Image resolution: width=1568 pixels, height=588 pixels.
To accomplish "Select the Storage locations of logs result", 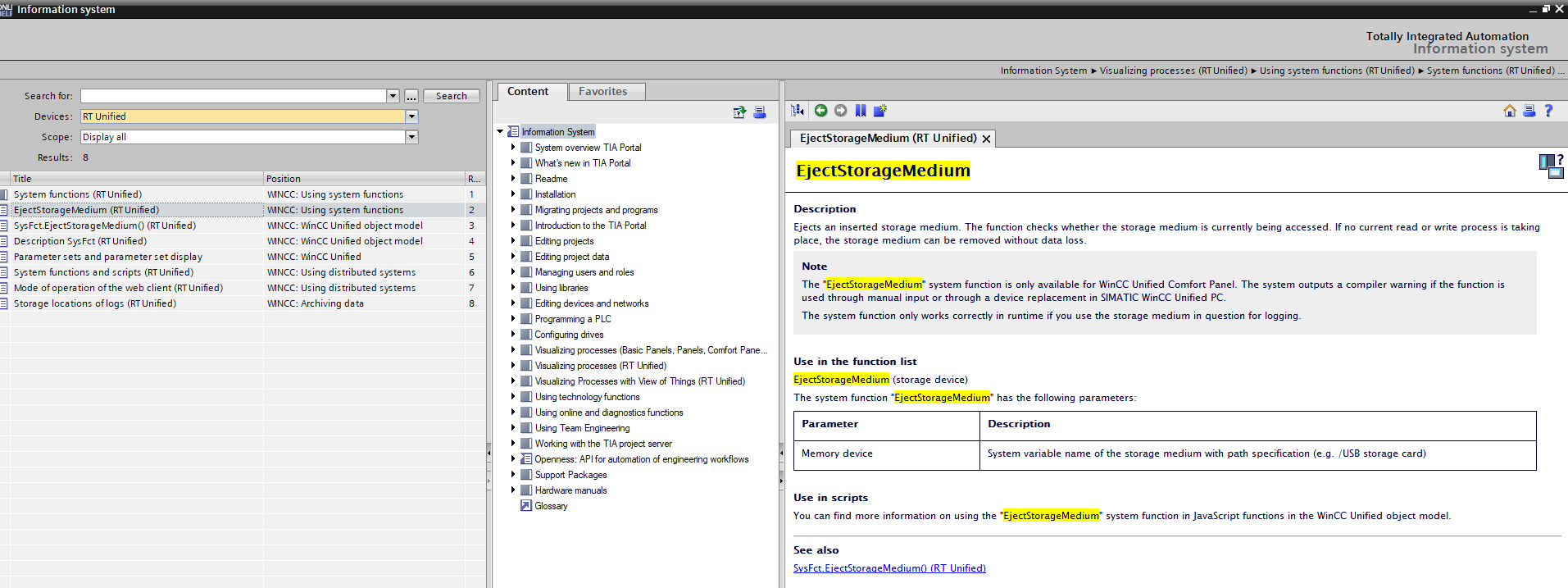I will pyautogui.click(x=95, y=303).
